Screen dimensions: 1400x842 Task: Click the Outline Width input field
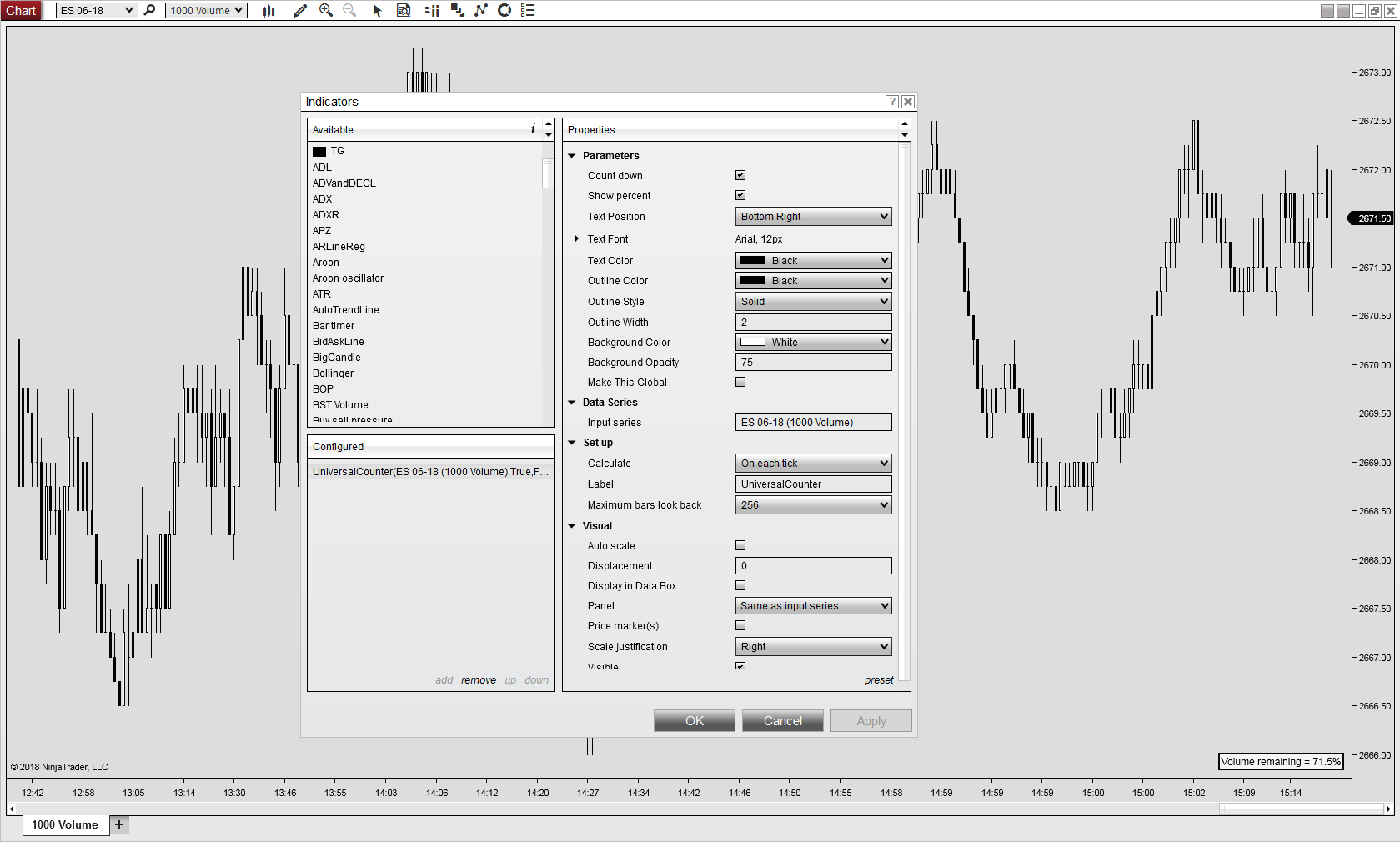814,322
